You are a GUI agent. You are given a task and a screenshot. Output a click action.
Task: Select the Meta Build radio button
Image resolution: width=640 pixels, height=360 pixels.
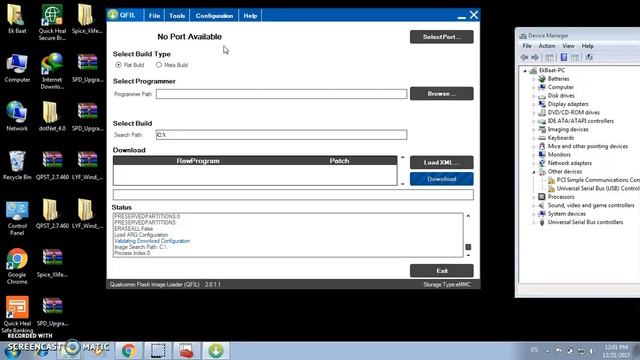[x=159, y=65]
